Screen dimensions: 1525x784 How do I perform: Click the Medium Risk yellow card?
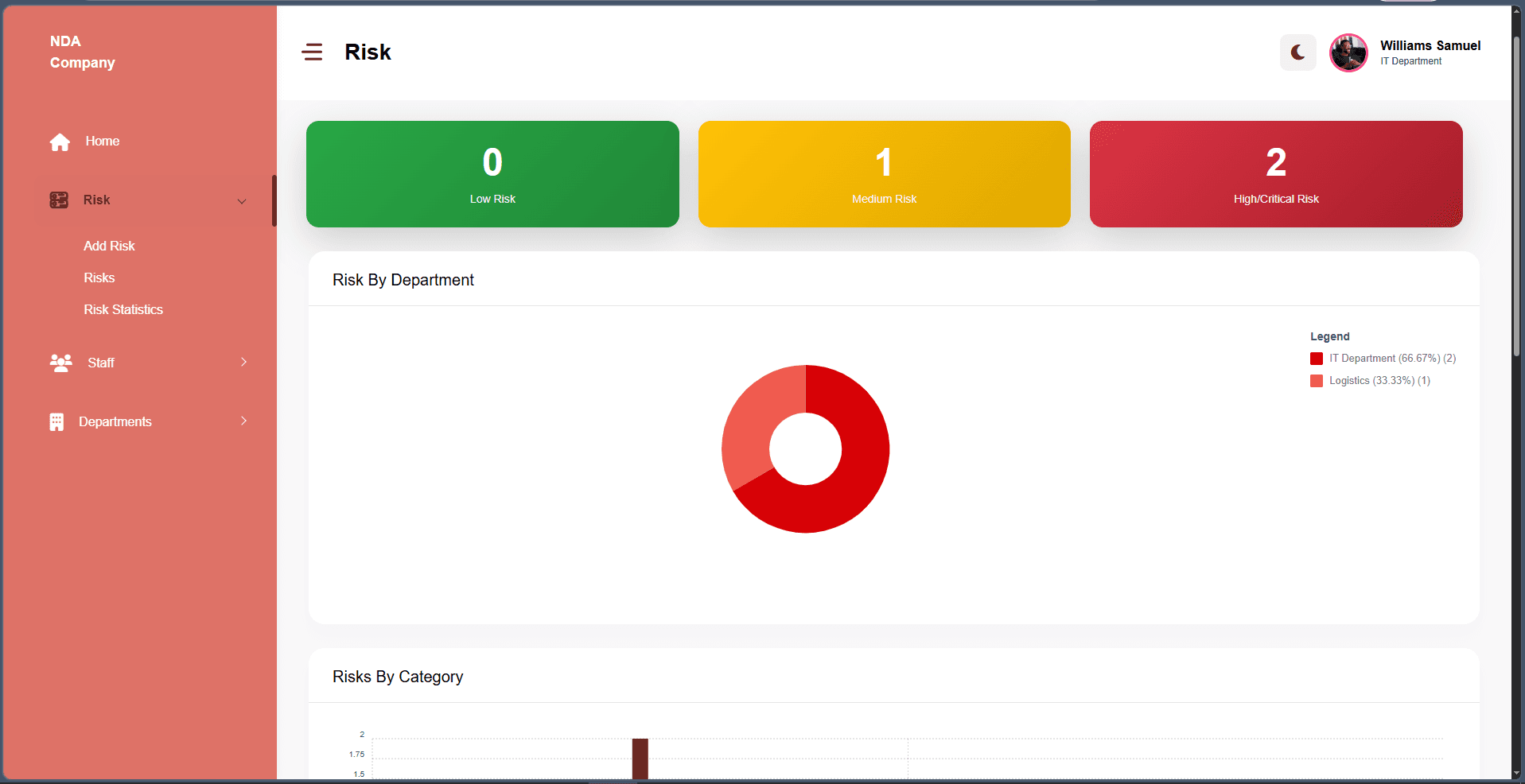tap(884, 174)
